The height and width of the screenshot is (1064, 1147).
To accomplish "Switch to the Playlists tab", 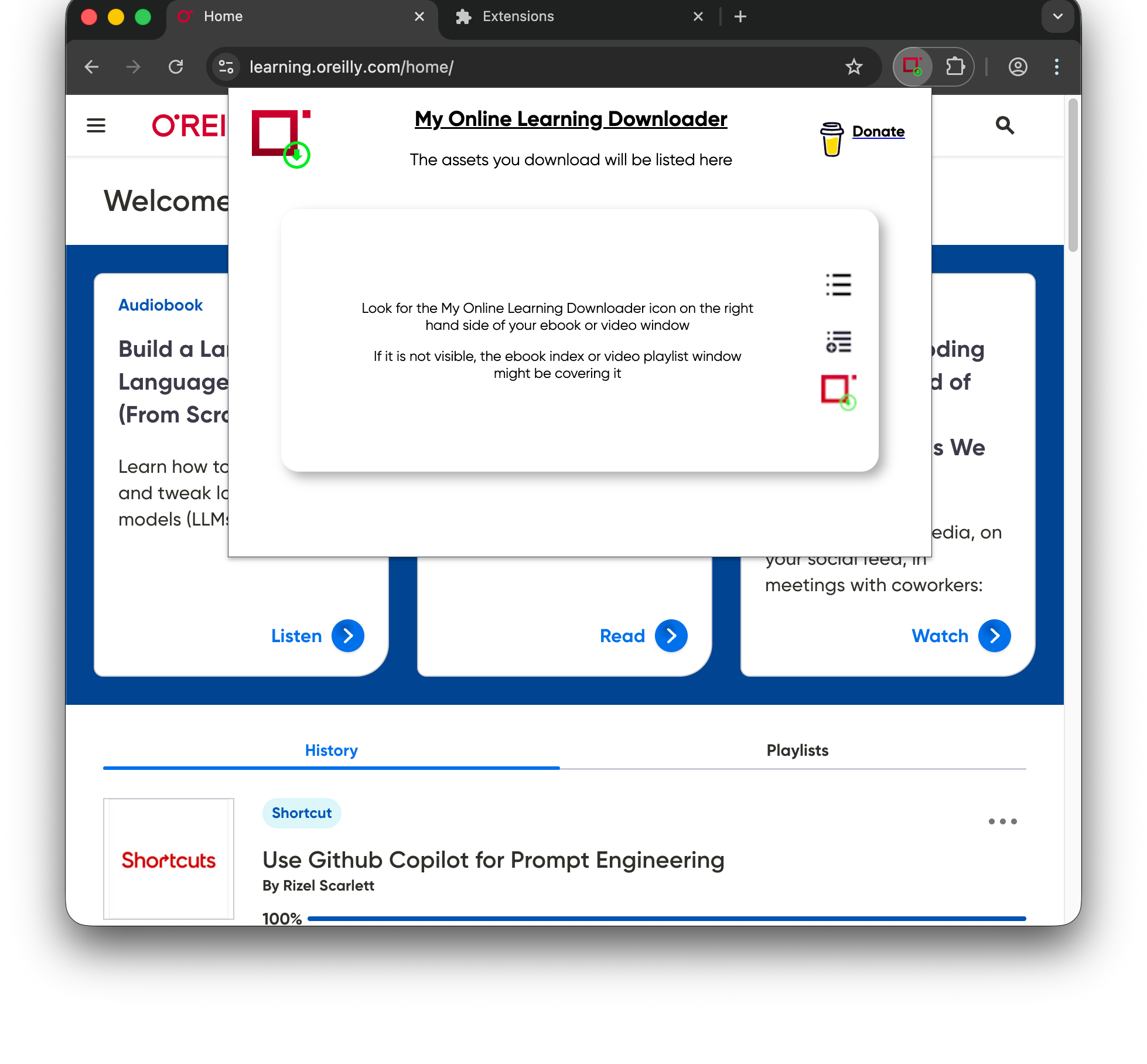I will (x=797, y=751).
